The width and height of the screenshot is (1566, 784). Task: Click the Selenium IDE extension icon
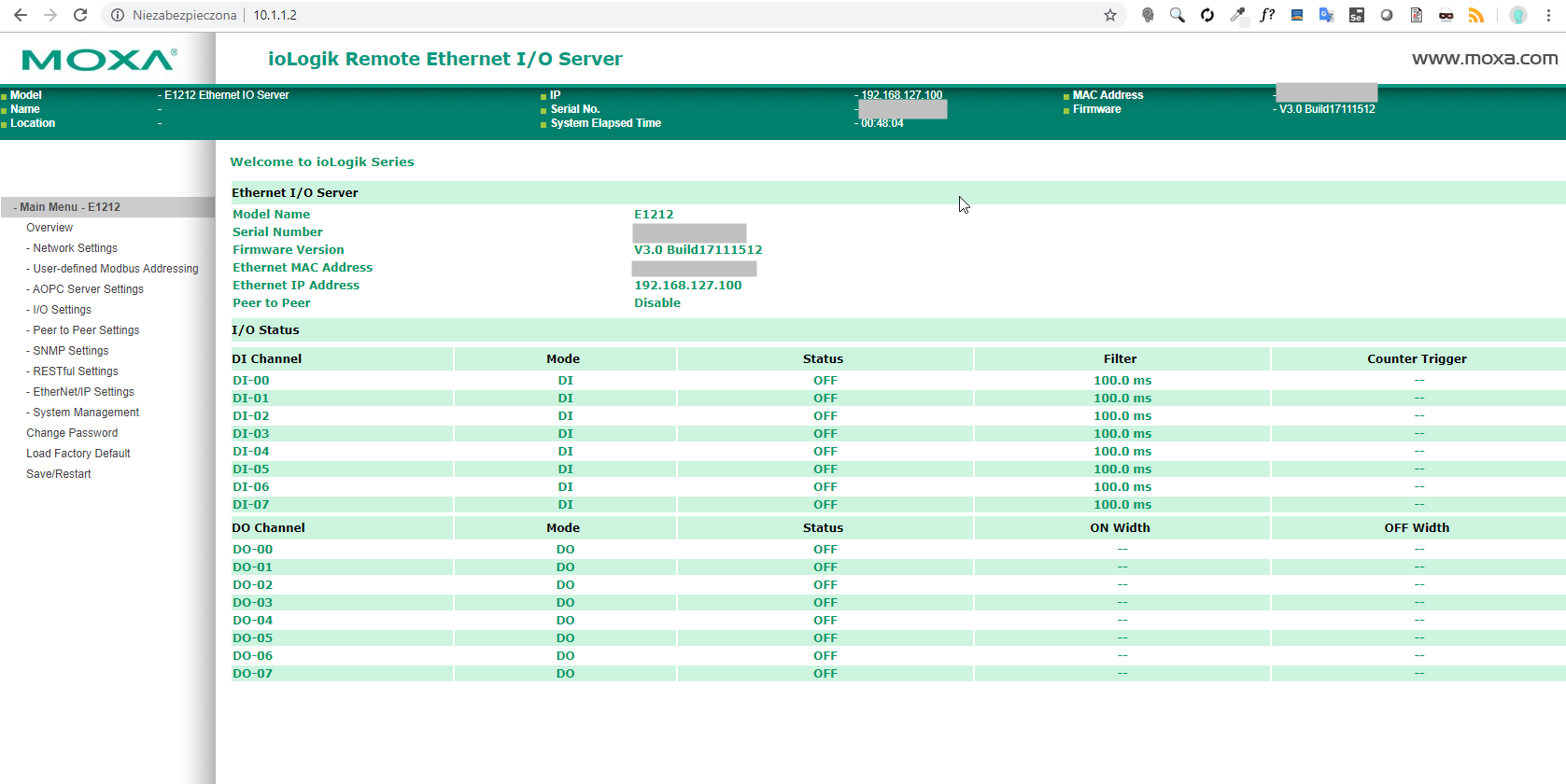1356,15
